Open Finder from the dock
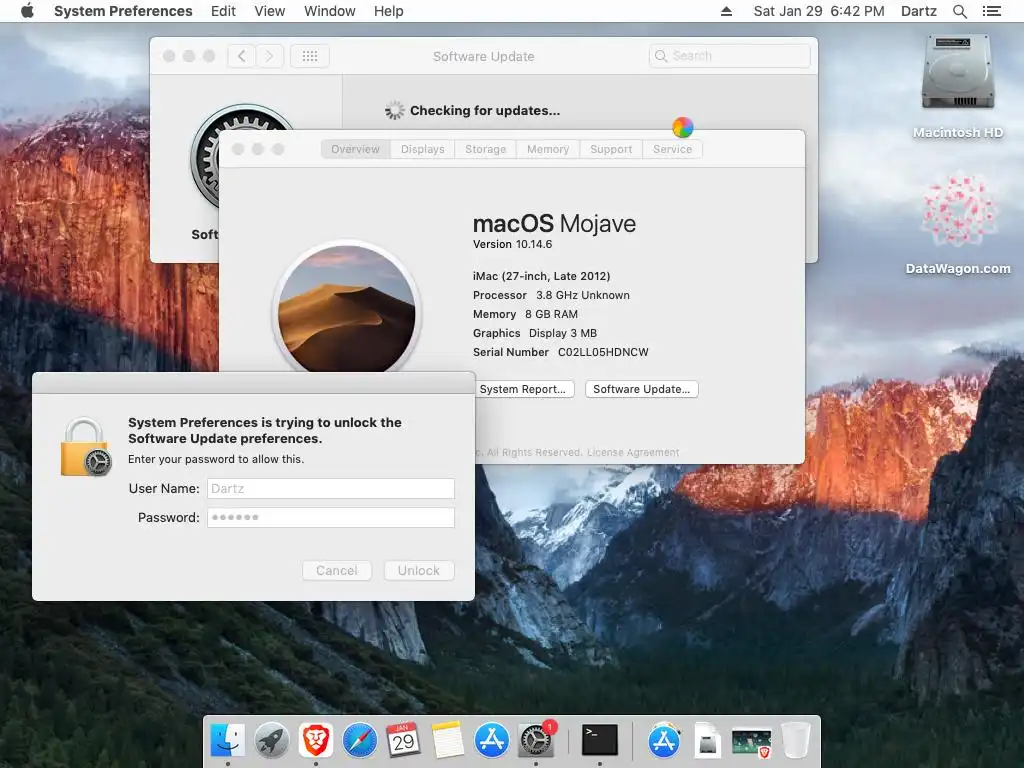Screen dimensions: 1024x768 (227, 741)
